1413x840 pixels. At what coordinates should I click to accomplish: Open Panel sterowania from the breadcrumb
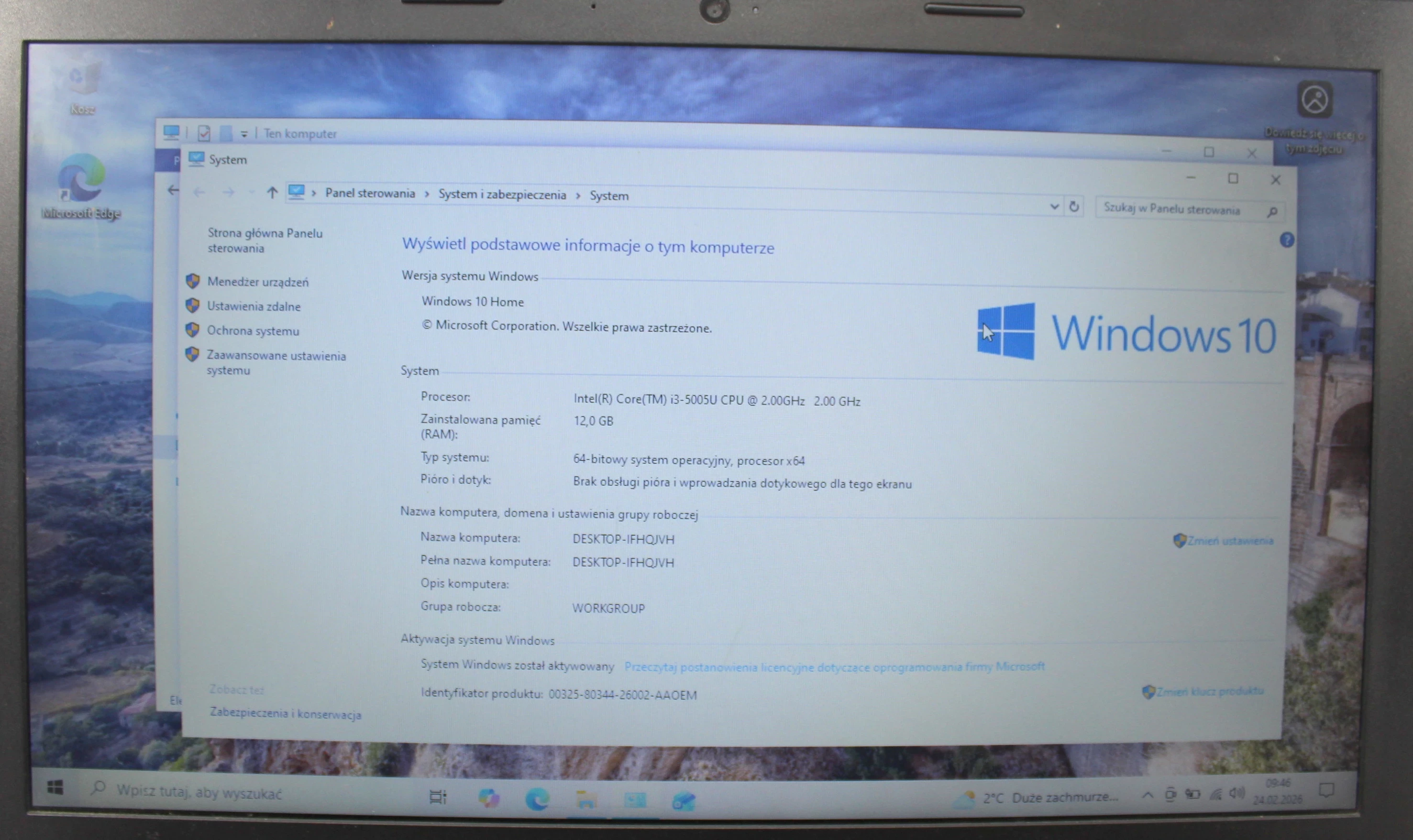[370, 194]
